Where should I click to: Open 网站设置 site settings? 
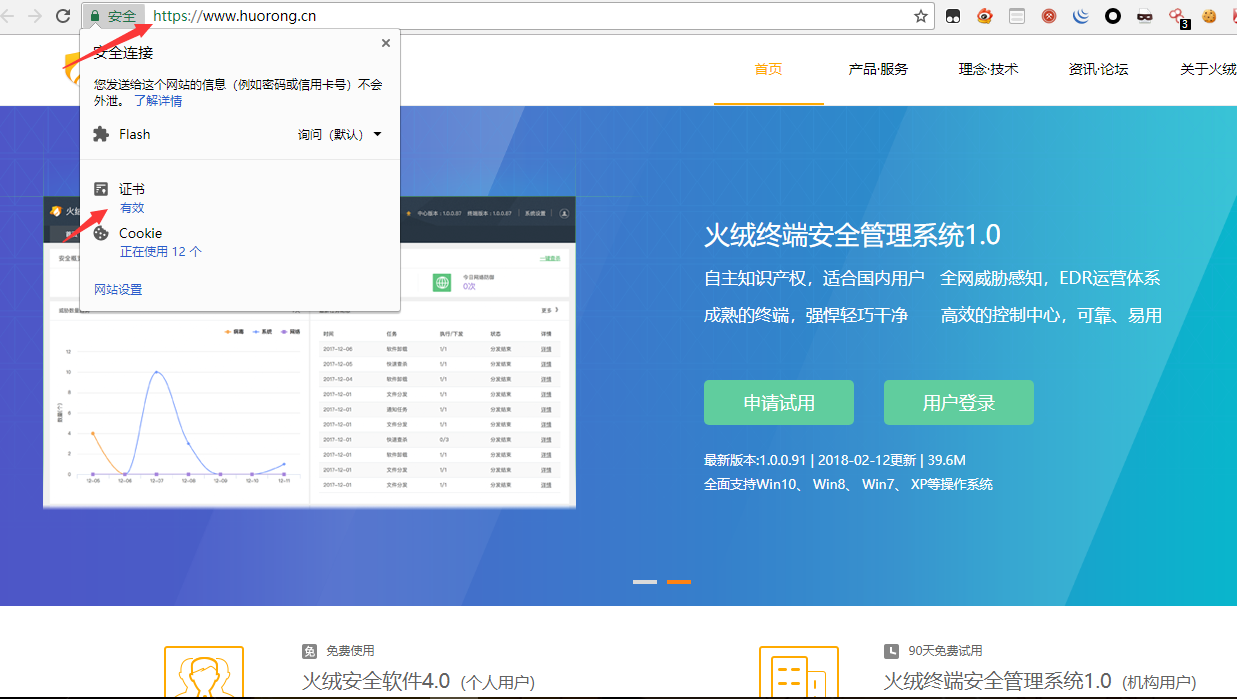(118, 289)
